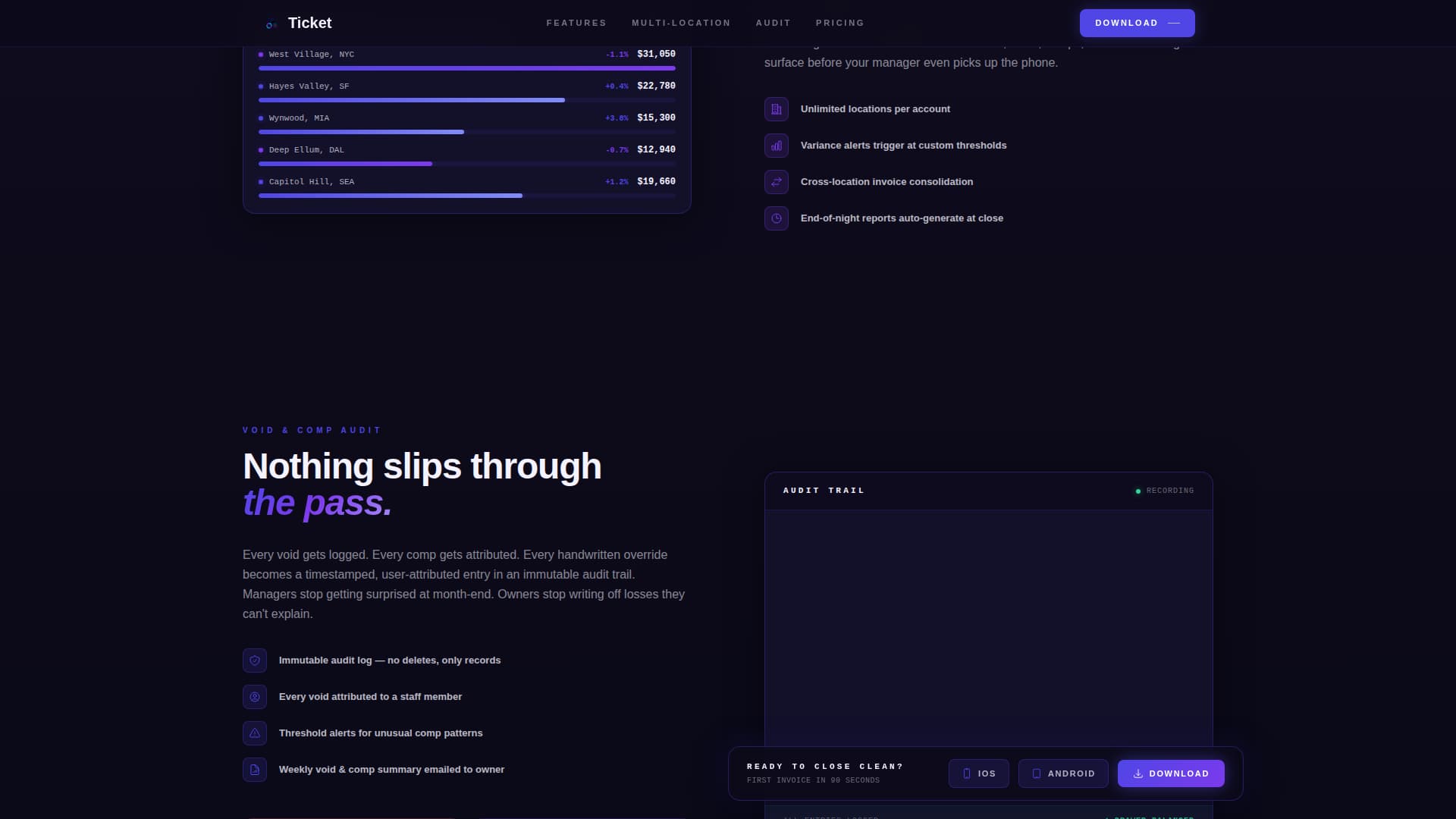Screen dimensions: 1456x819
Task: Click the arrows icon for invoice consolidation
Action: (777, 182)
